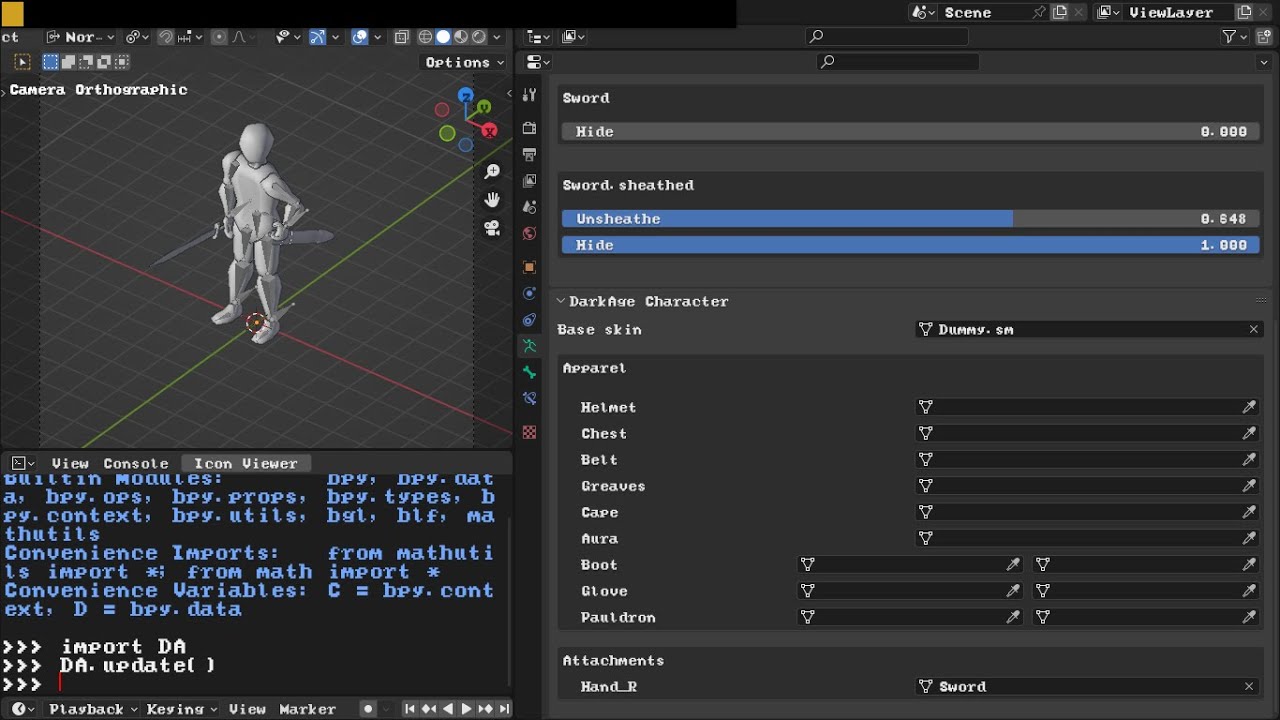Open the outliner filter dropdown
The height and width of the screenshot is (720, 1280).
click(1235, 37)
